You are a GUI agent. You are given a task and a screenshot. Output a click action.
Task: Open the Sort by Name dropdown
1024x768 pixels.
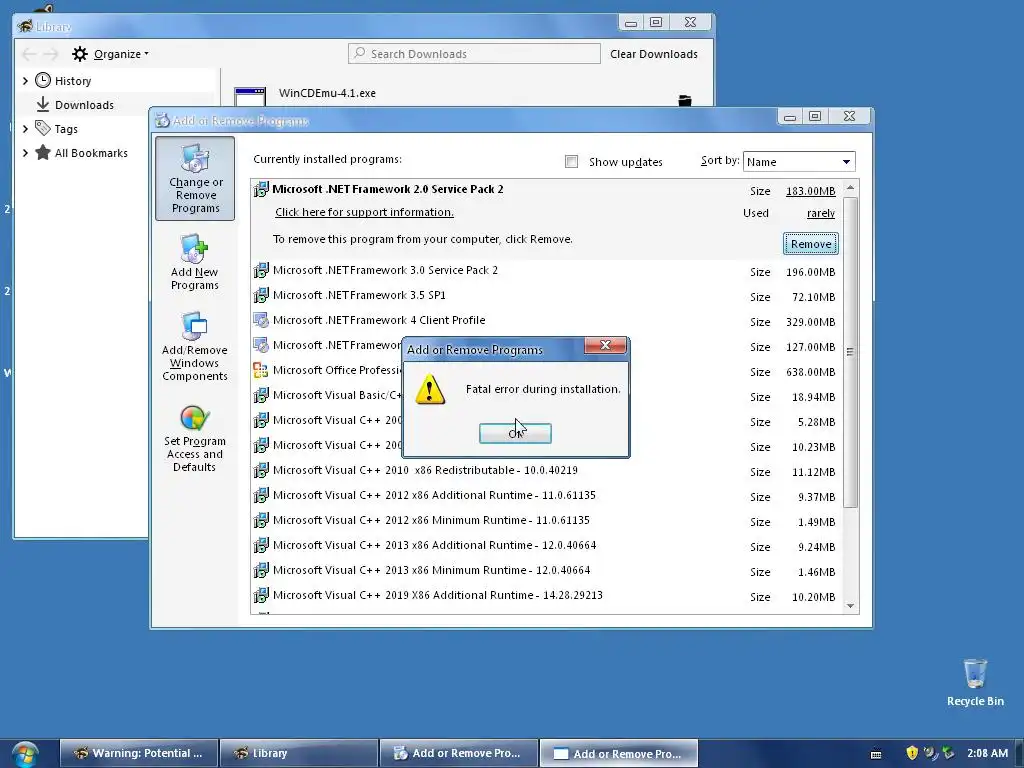coord(799,161)
